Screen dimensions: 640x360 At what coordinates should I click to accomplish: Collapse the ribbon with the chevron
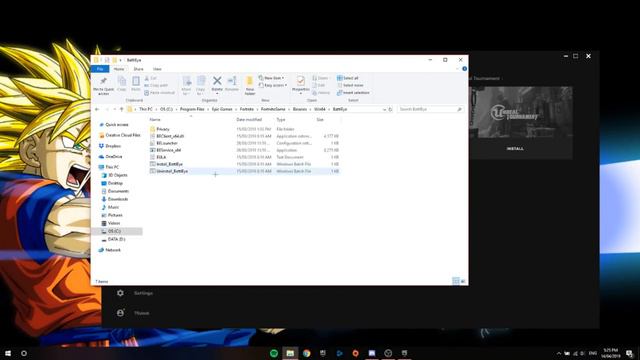pyautogui.click(x=457, y=69)
